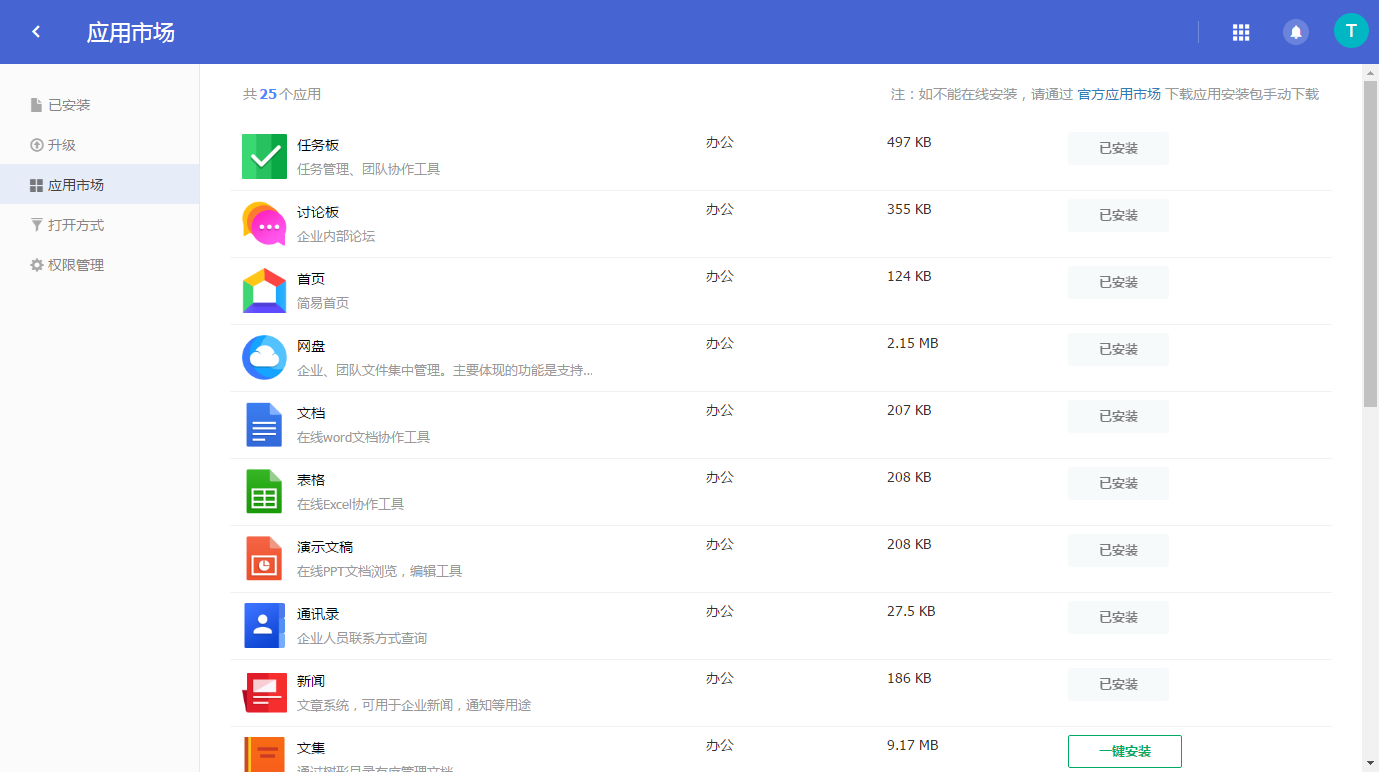
Task: Click the 文集 app name
Action: 311,748
